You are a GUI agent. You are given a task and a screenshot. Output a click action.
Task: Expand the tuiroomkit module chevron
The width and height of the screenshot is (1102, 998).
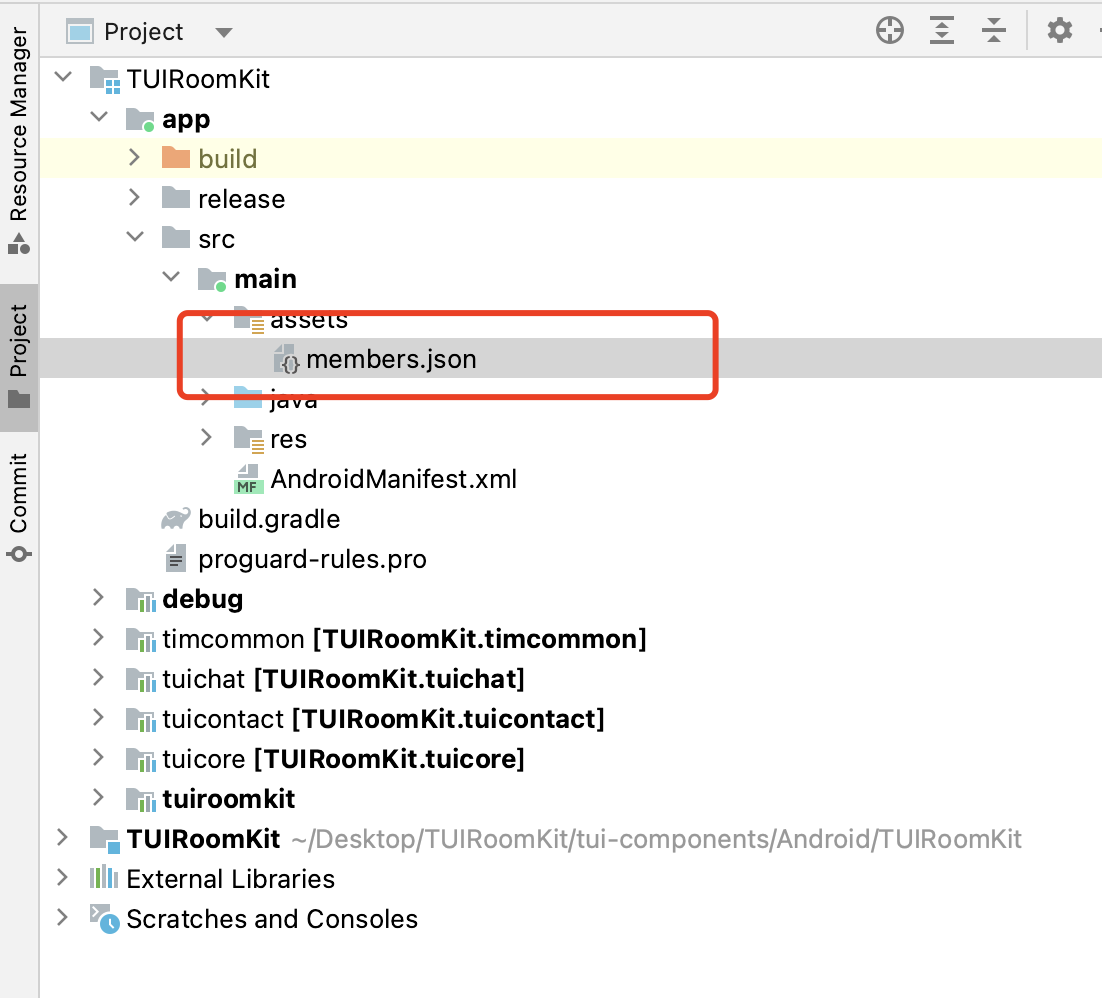[x=99, y=798]
